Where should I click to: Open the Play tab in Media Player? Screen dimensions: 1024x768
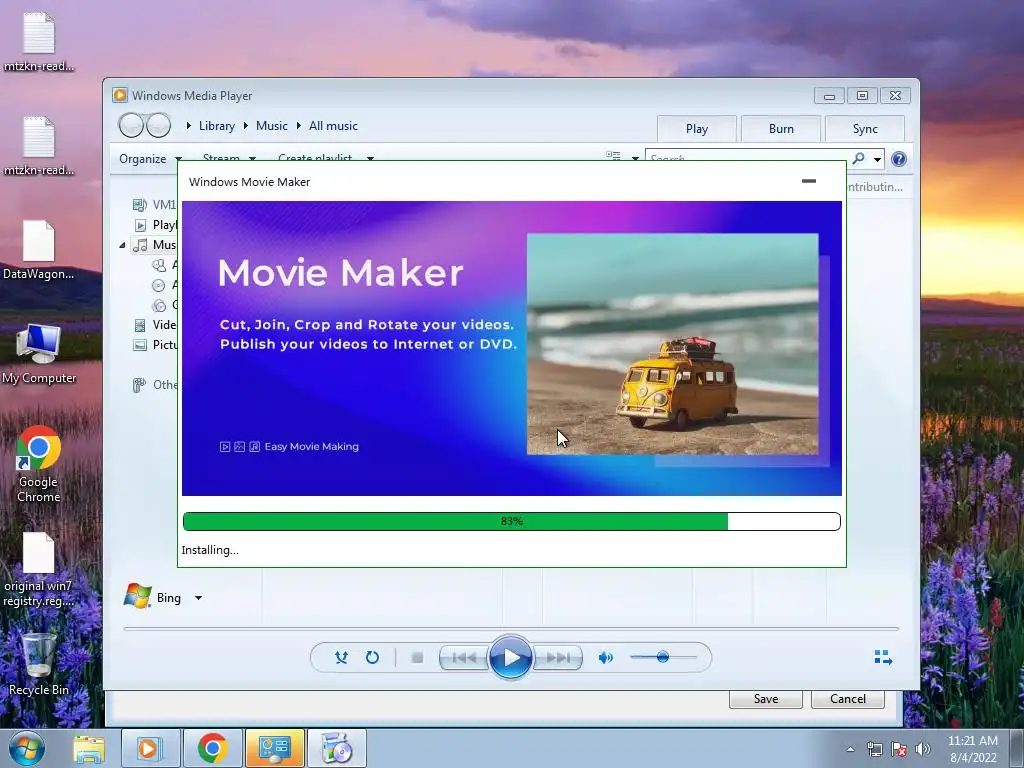[x=697, y=129]
